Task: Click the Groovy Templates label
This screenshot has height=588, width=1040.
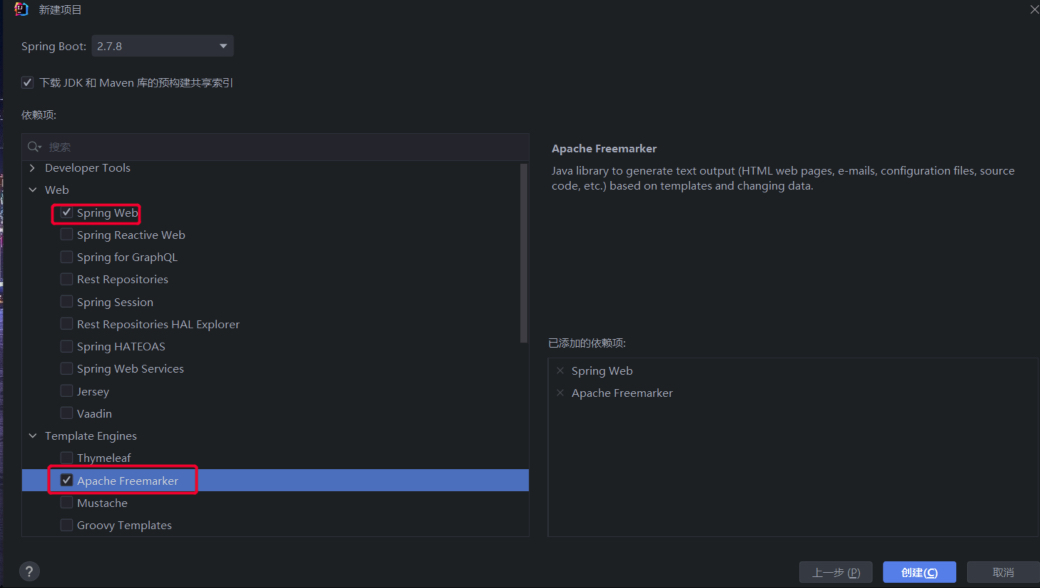Action: point(124,525)
